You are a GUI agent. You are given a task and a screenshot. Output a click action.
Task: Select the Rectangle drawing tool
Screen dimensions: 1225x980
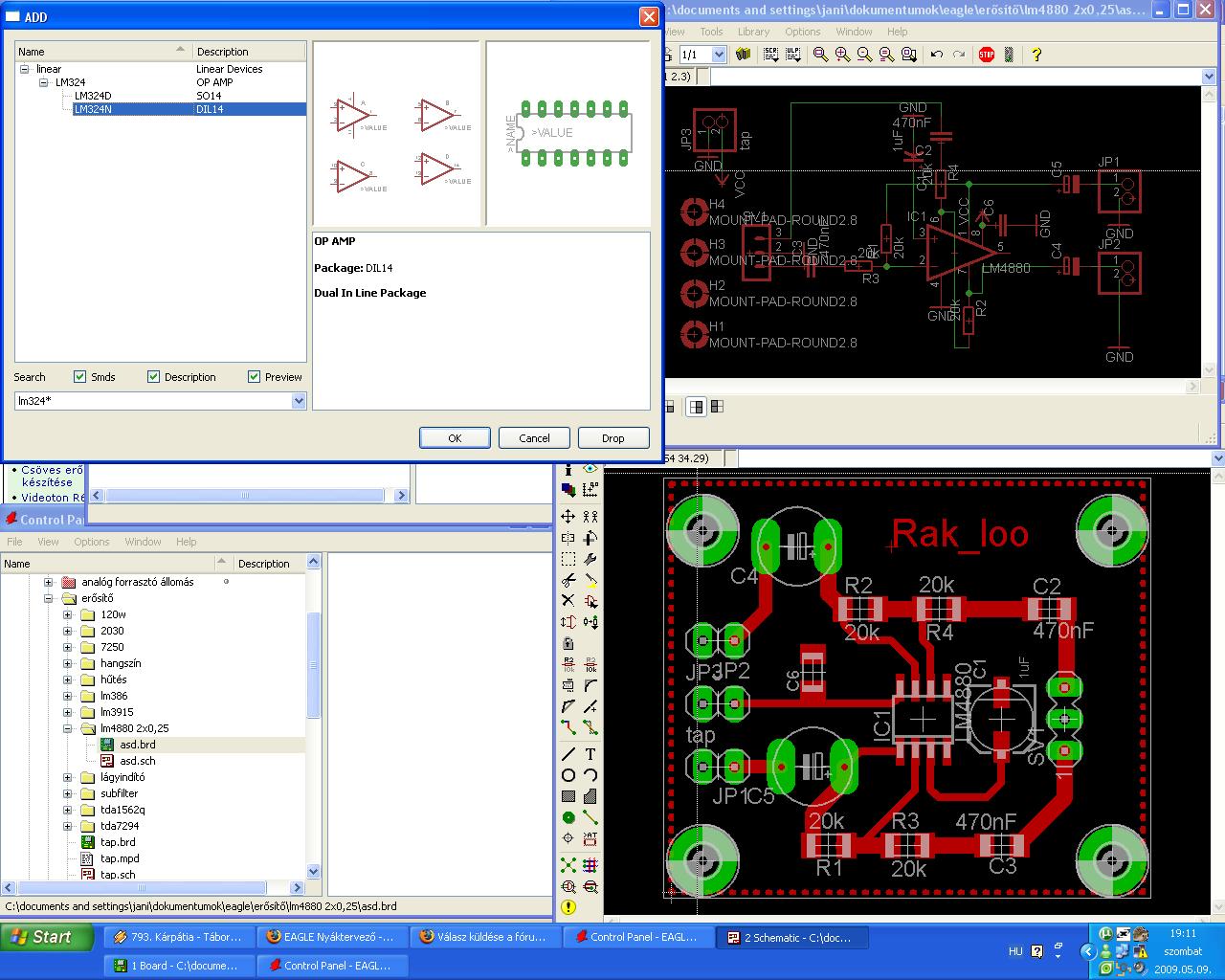point(568,796)
